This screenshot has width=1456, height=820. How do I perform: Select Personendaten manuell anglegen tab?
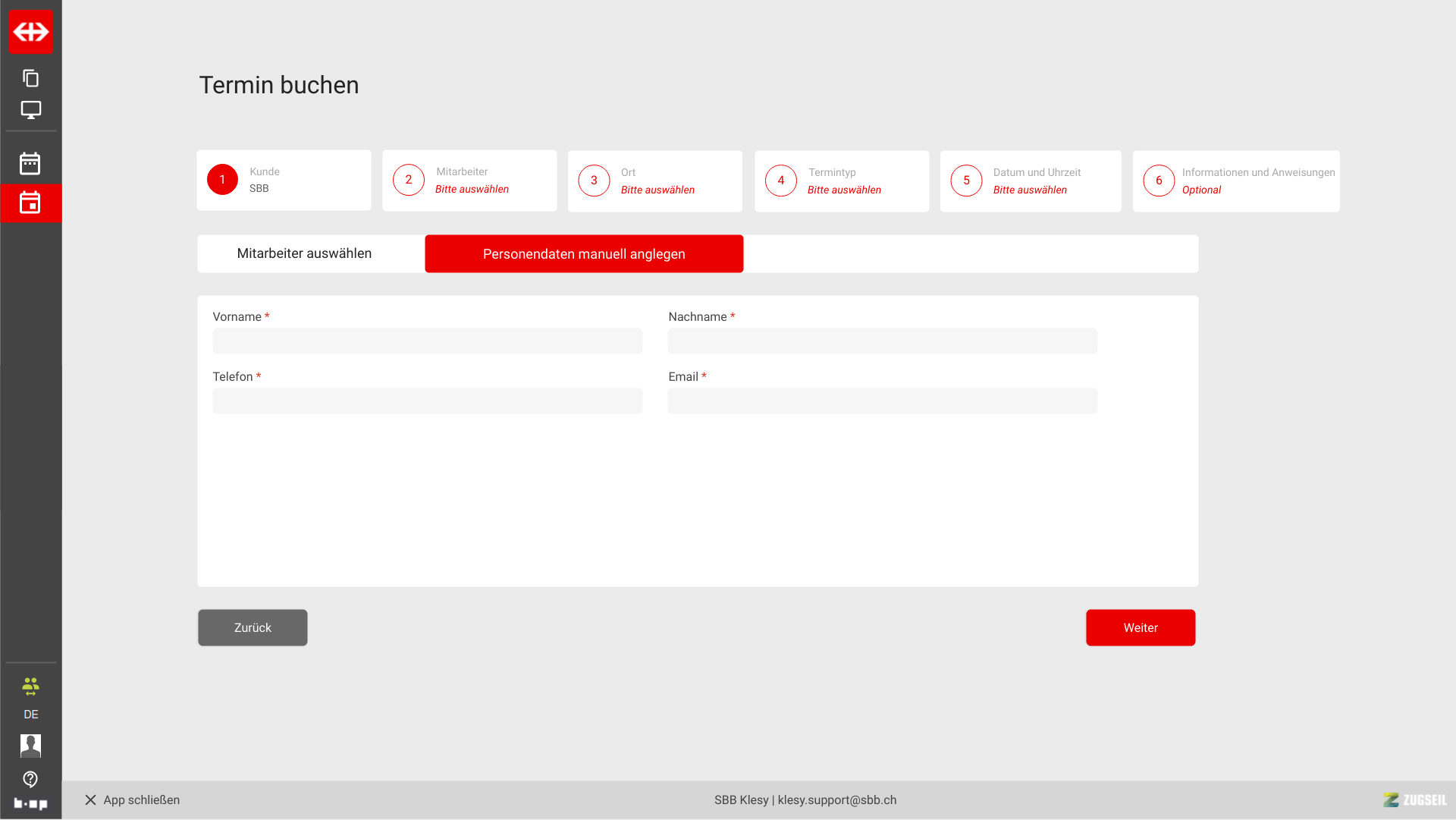[x=584, y=254]
